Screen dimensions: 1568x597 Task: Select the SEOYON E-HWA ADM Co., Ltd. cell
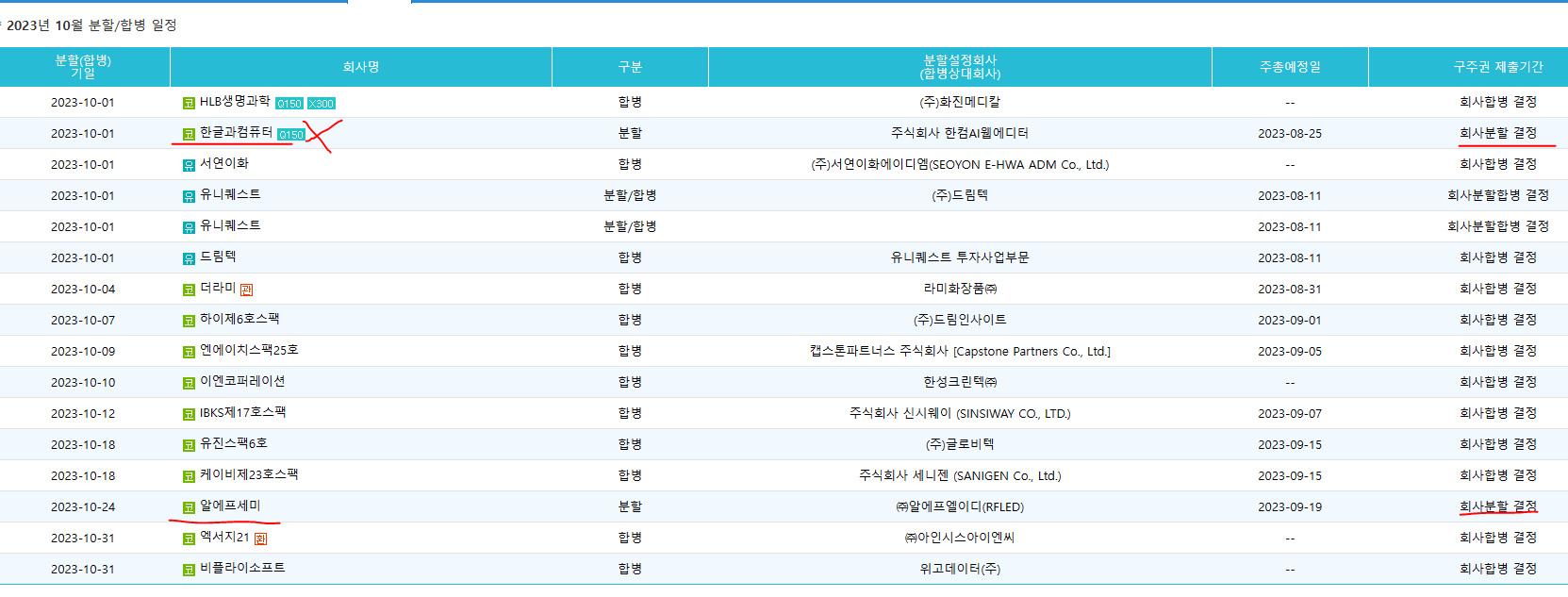tap(960, 164)
